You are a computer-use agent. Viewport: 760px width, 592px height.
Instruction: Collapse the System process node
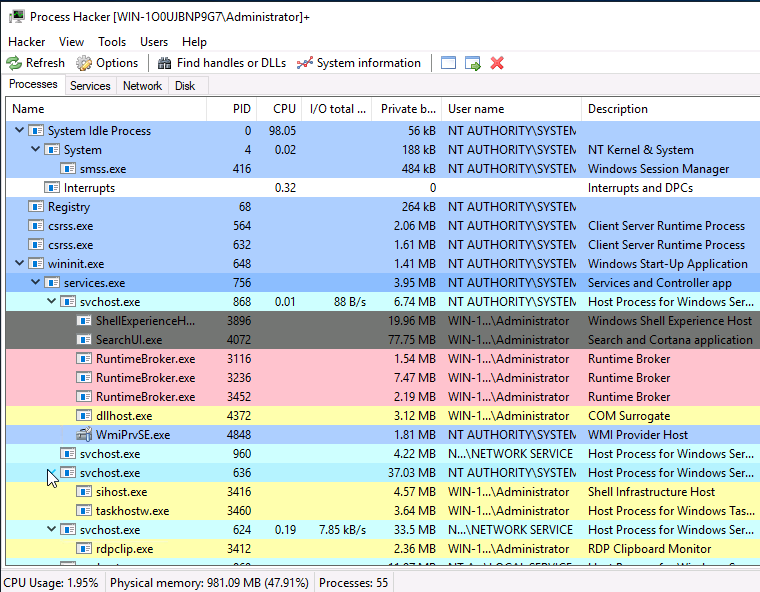point(35,149)
